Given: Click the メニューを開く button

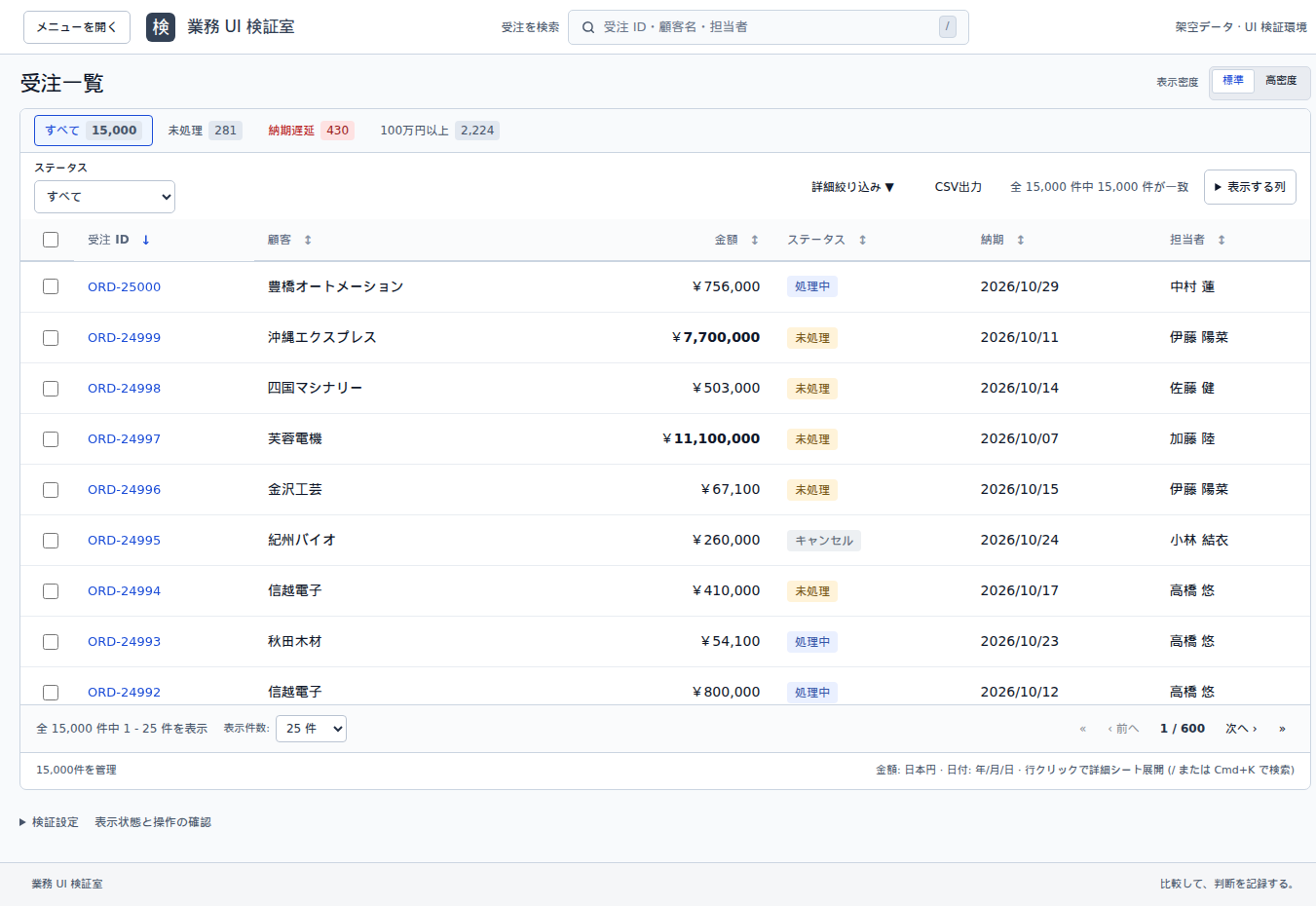Looking at the screenshot, I should tap(77, 27).
